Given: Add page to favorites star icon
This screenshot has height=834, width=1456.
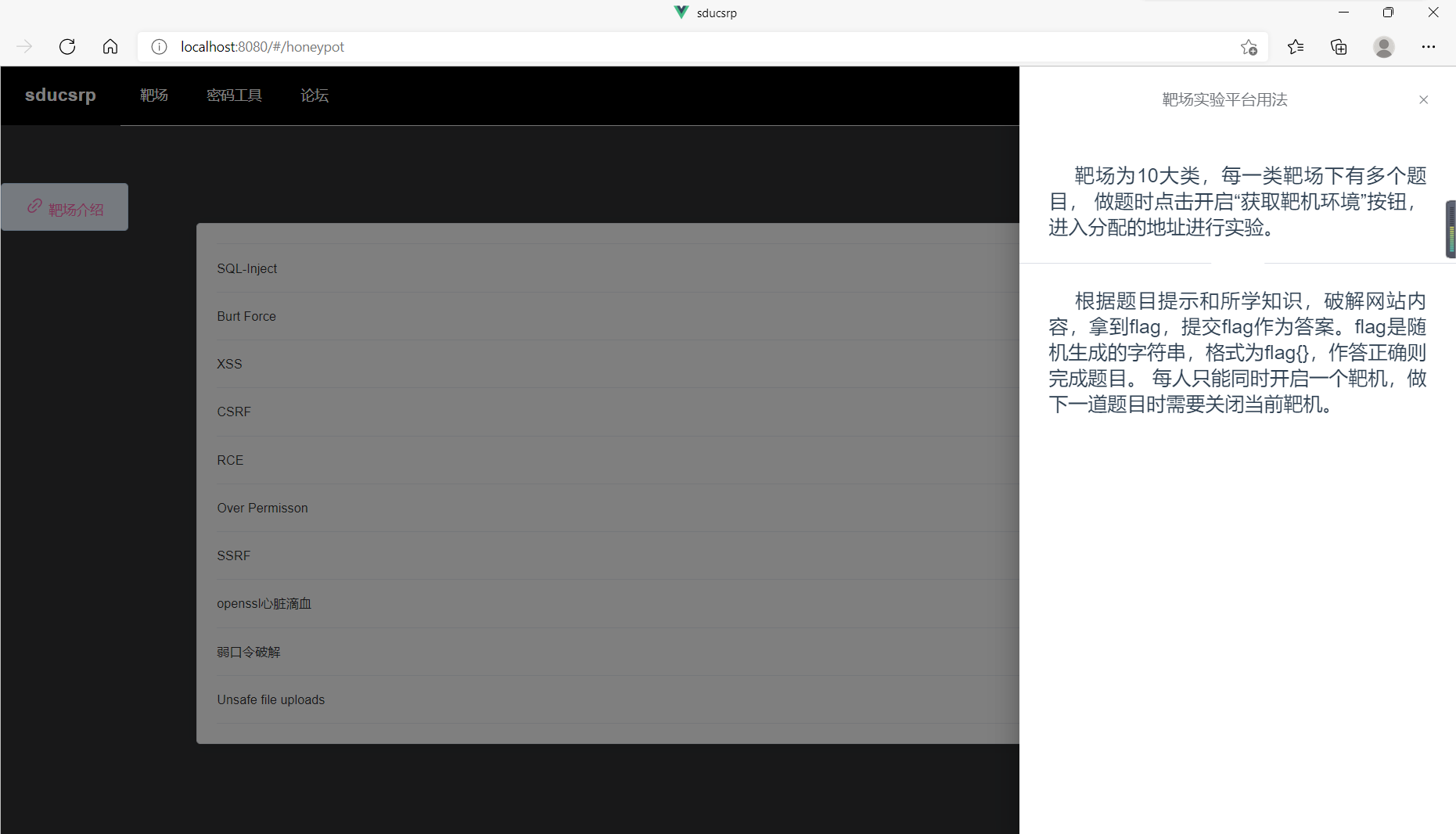Looking at the screenshot, I should pos(1249,48).
